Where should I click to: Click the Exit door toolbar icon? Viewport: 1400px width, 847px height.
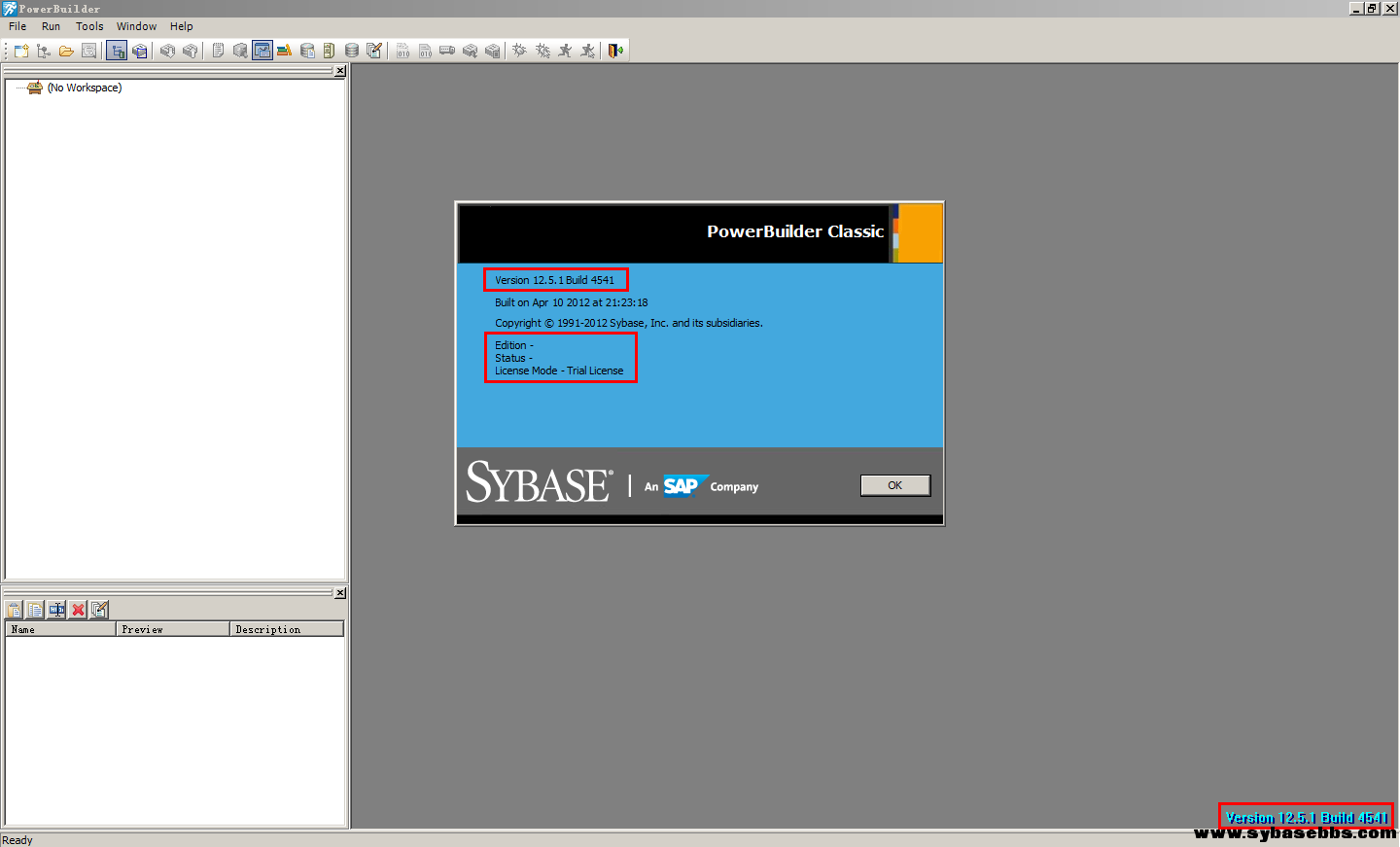615,51
